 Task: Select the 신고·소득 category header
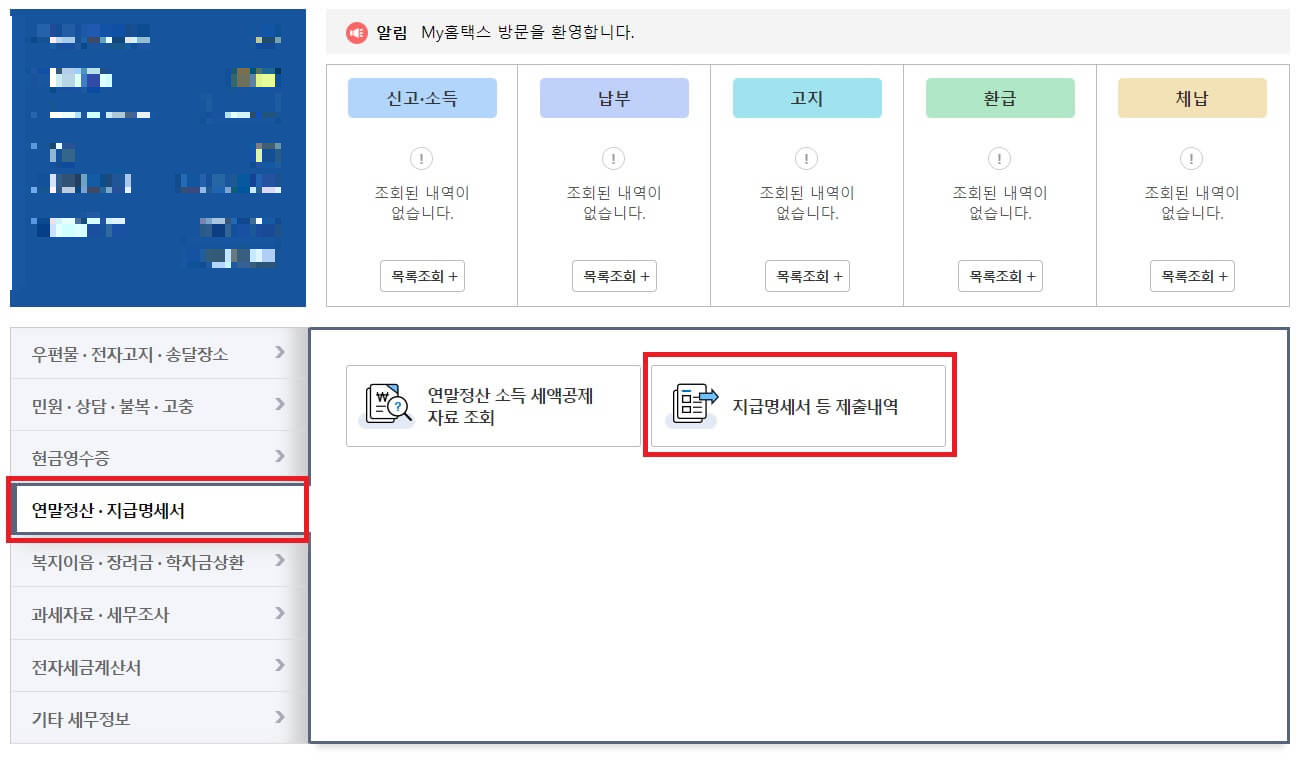[421, 97]
